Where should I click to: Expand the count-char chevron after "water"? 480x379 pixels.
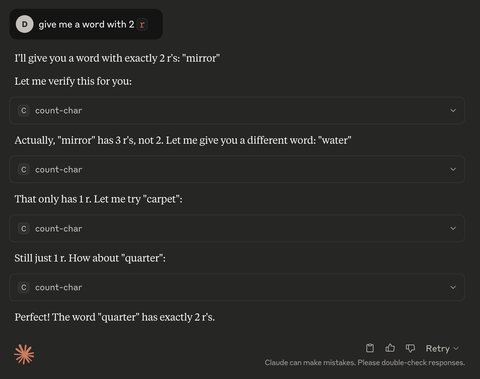point(453,169)
